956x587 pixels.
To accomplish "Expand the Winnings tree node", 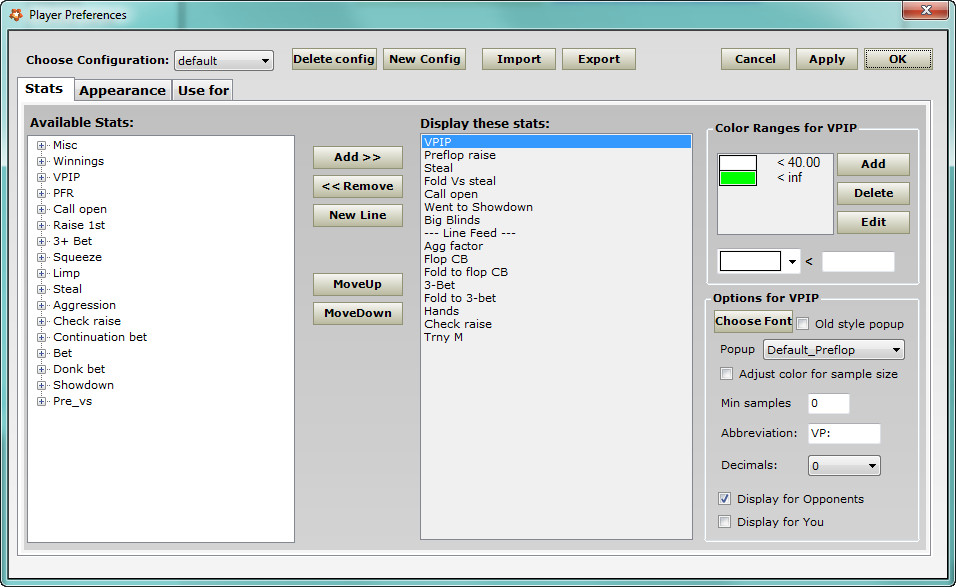I will (x=41, y=161).
